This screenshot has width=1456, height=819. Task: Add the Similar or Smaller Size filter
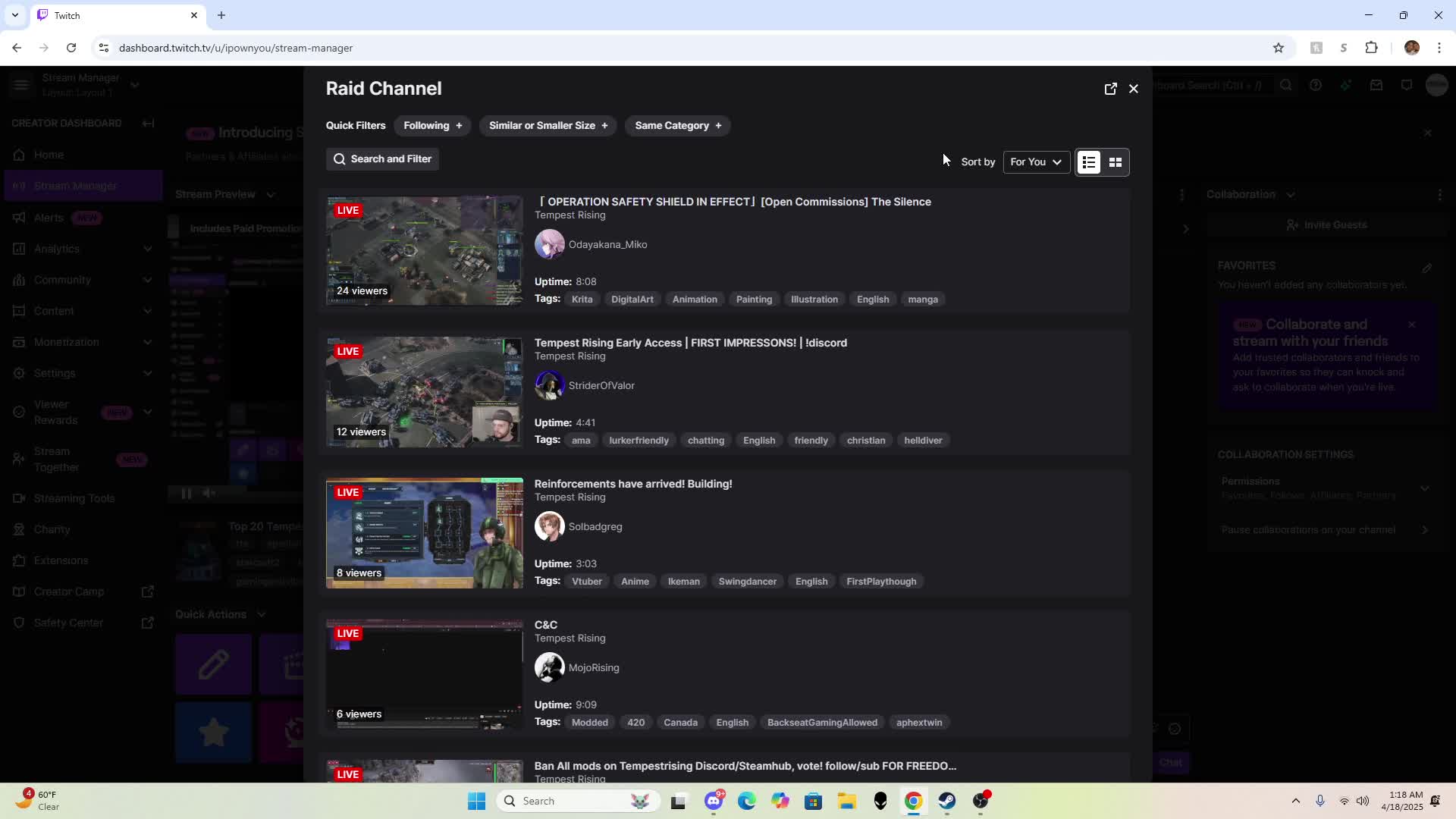coord(548,126)
